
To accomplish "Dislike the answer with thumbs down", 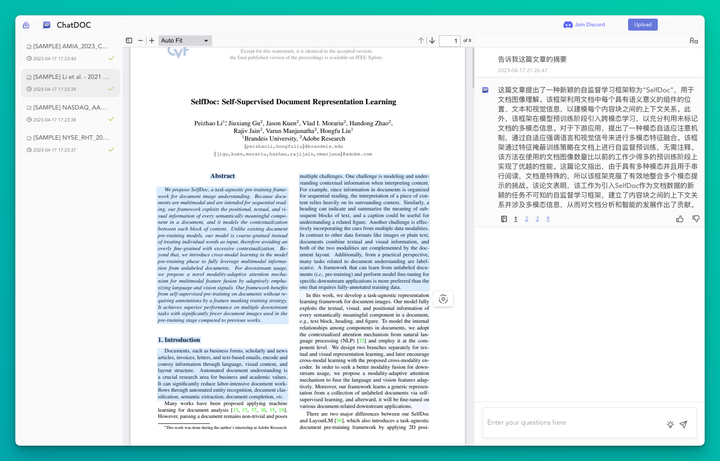I will pos(696,219).
